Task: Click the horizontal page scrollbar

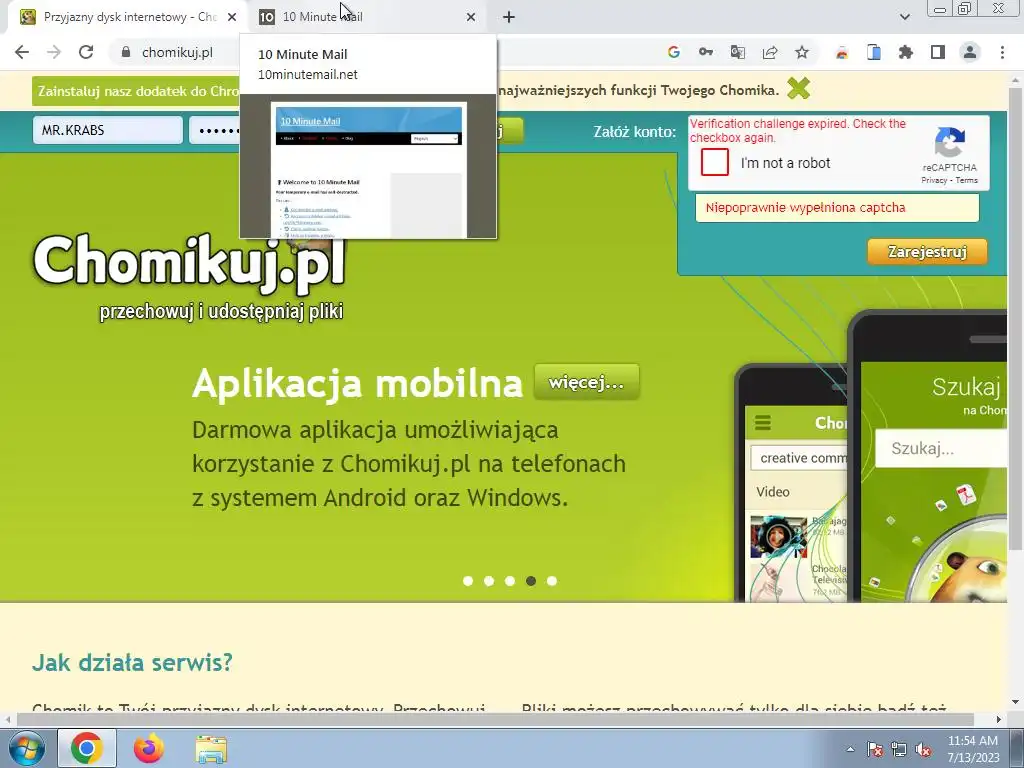Action: click(495, 719)
